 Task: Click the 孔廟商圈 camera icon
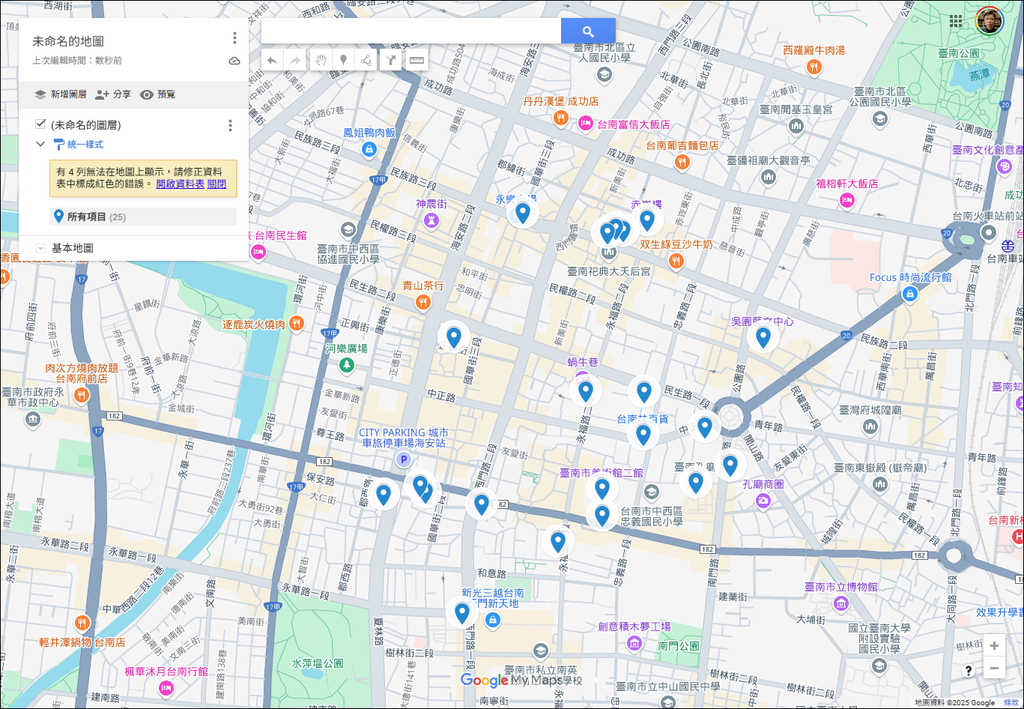763,501
